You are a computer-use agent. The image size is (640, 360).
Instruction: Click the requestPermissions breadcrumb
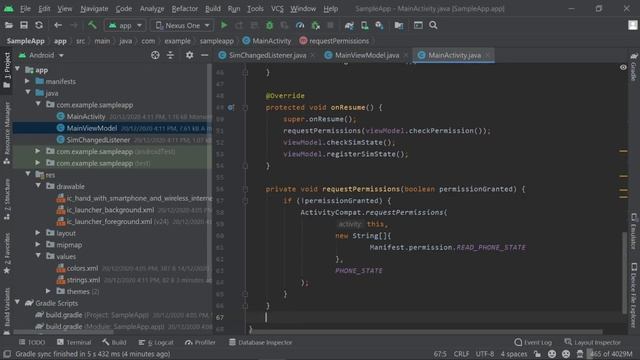click(x=334, y=41)
